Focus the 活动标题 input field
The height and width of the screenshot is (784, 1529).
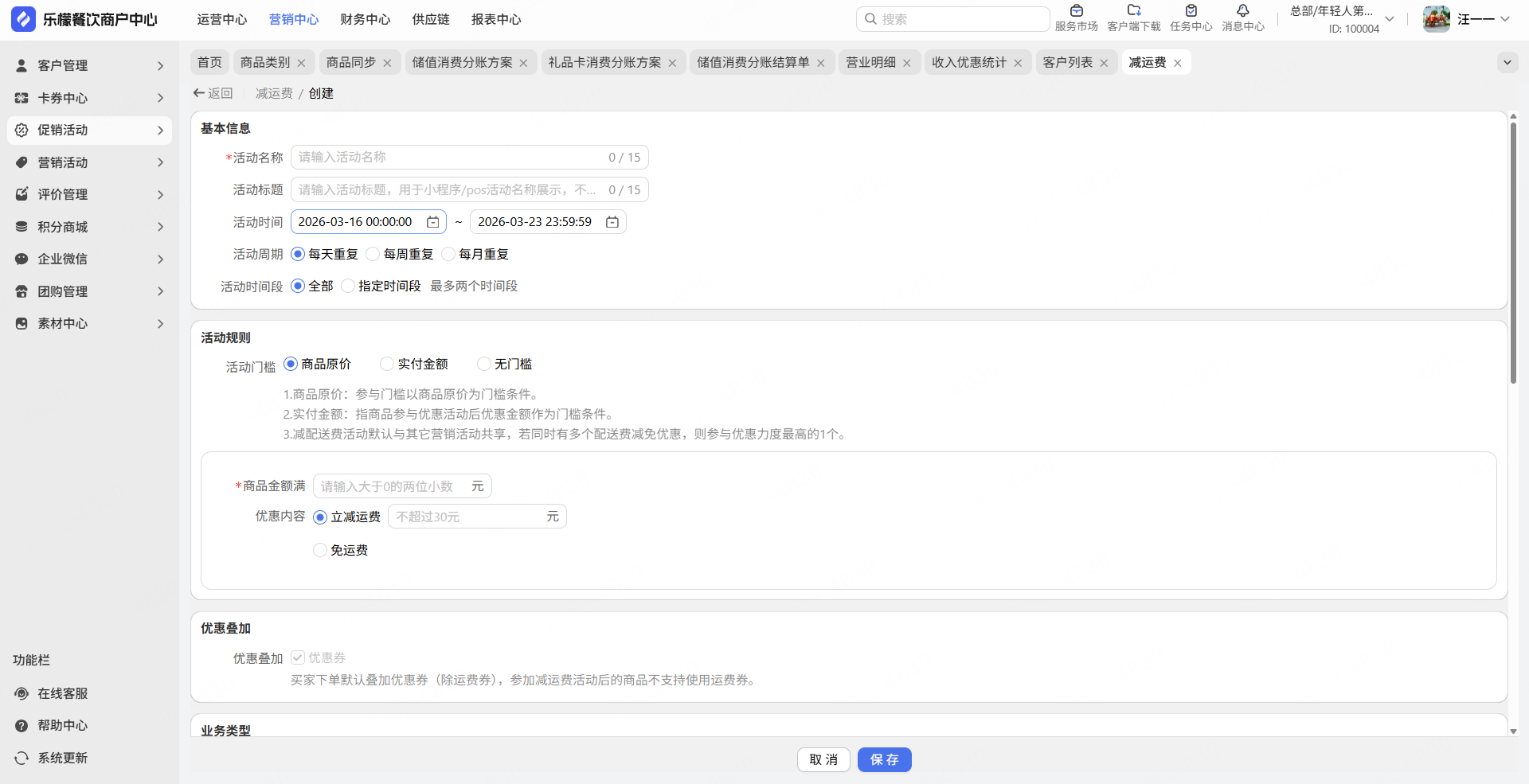pos(470,189)
